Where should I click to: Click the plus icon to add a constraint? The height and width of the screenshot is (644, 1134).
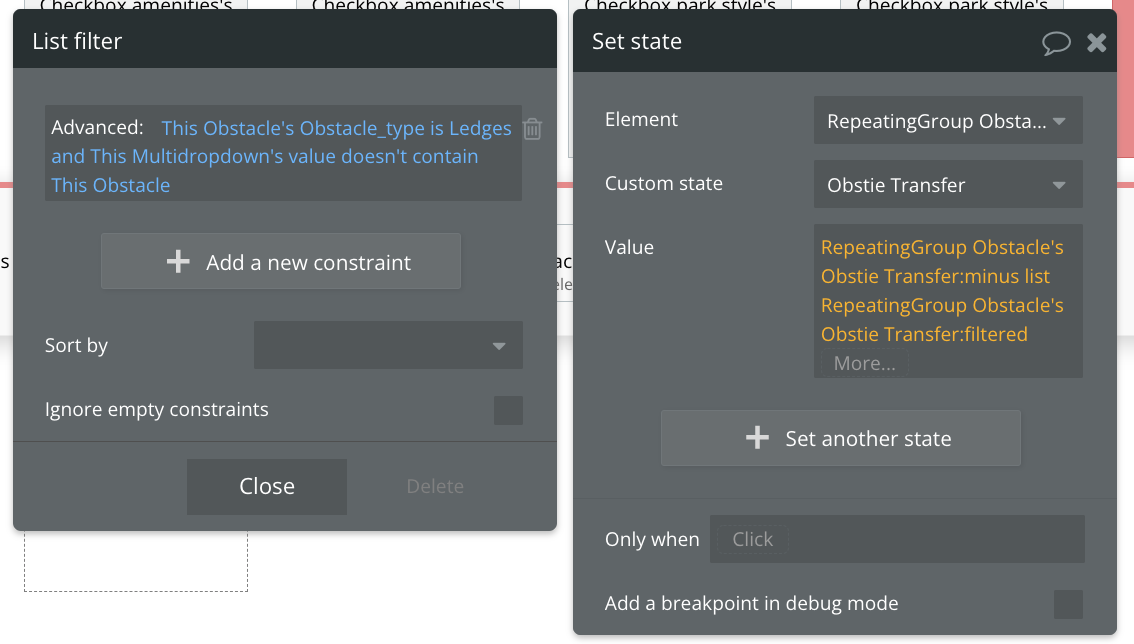coord(178,261)
